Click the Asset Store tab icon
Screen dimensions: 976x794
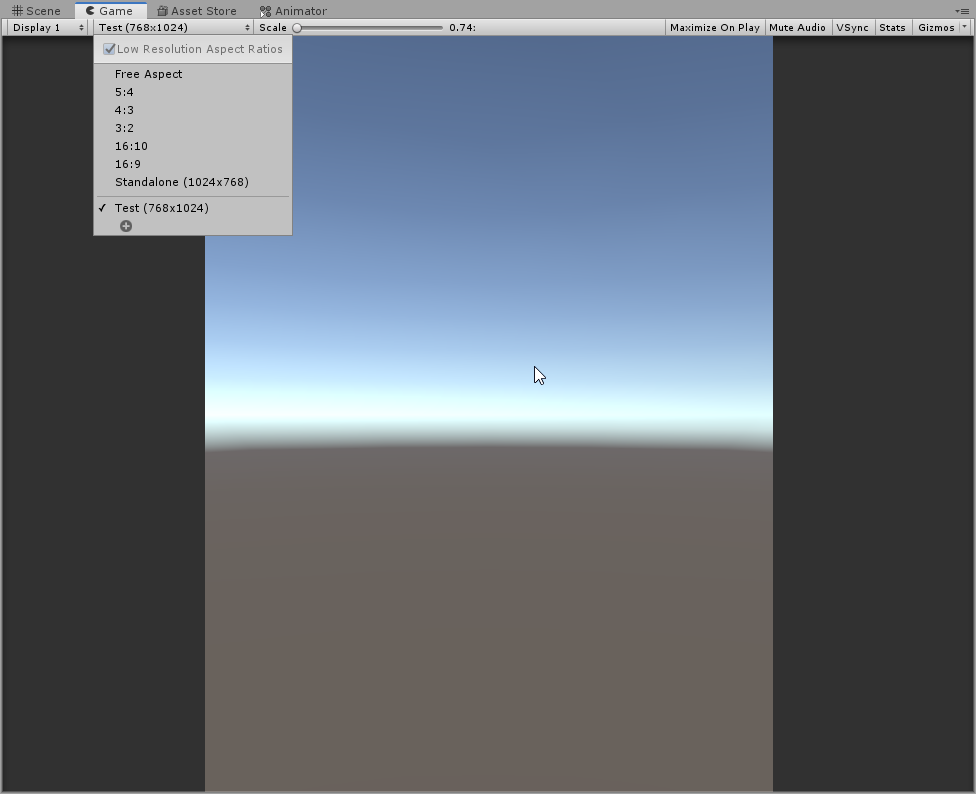tap(161, 10)
